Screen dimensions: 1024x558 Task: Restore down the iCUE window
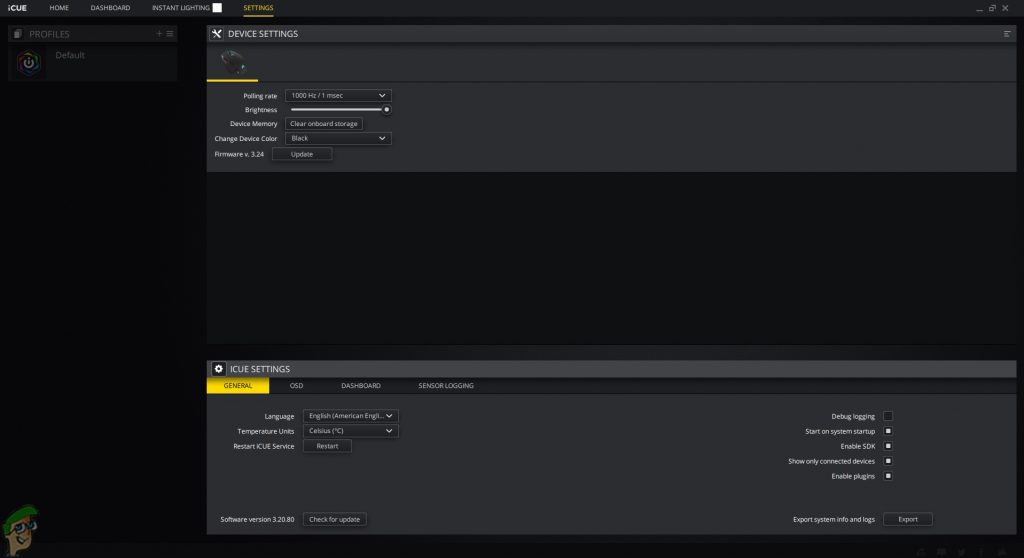[x=992, y=8]
